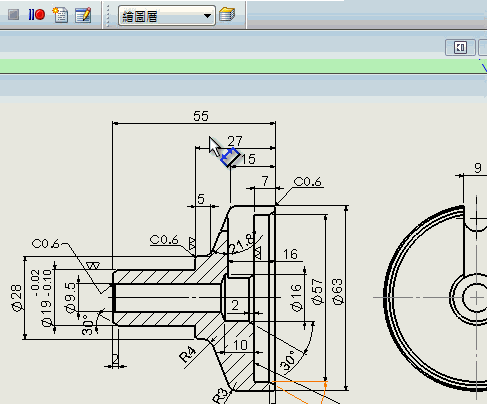
Task: Click the grey stop macro square icon
Action: 13,15
